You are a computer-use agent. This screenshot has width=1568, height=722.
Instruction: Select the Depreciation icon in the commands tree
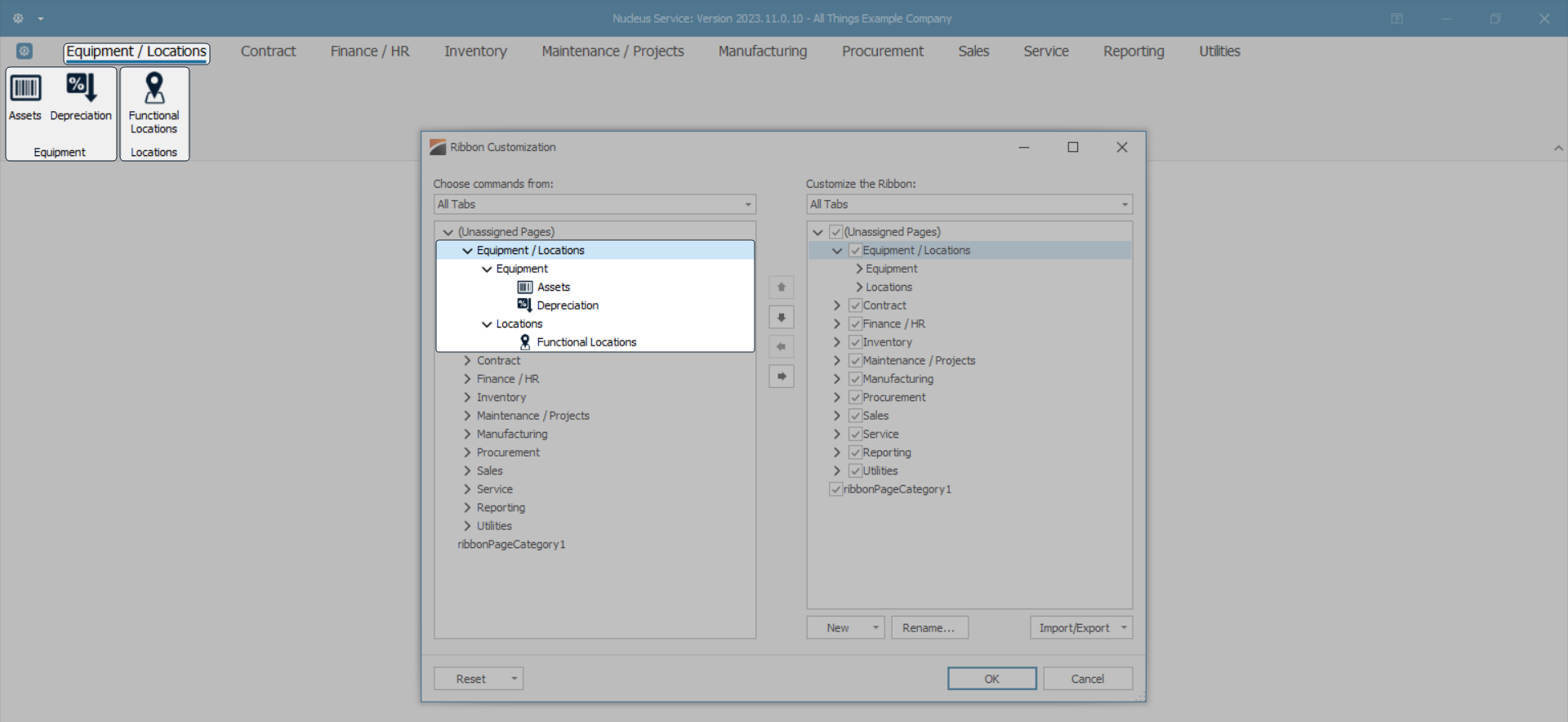click(525, 305)
